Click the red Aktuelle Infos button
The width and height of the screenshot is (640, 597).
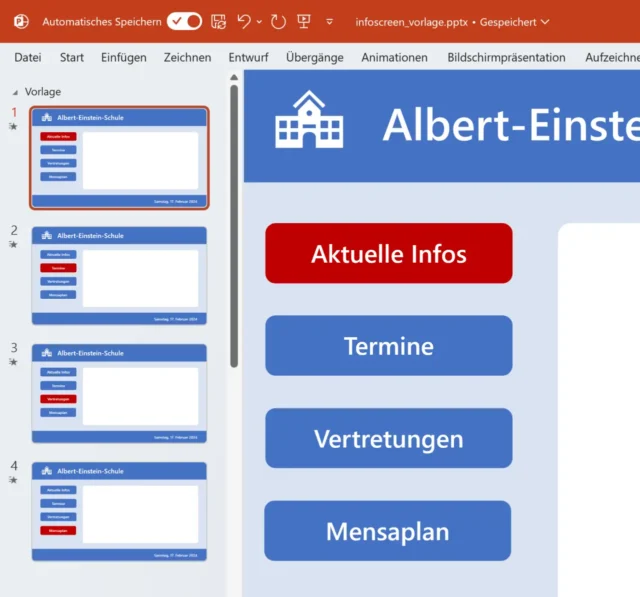[x=388, y=253]
